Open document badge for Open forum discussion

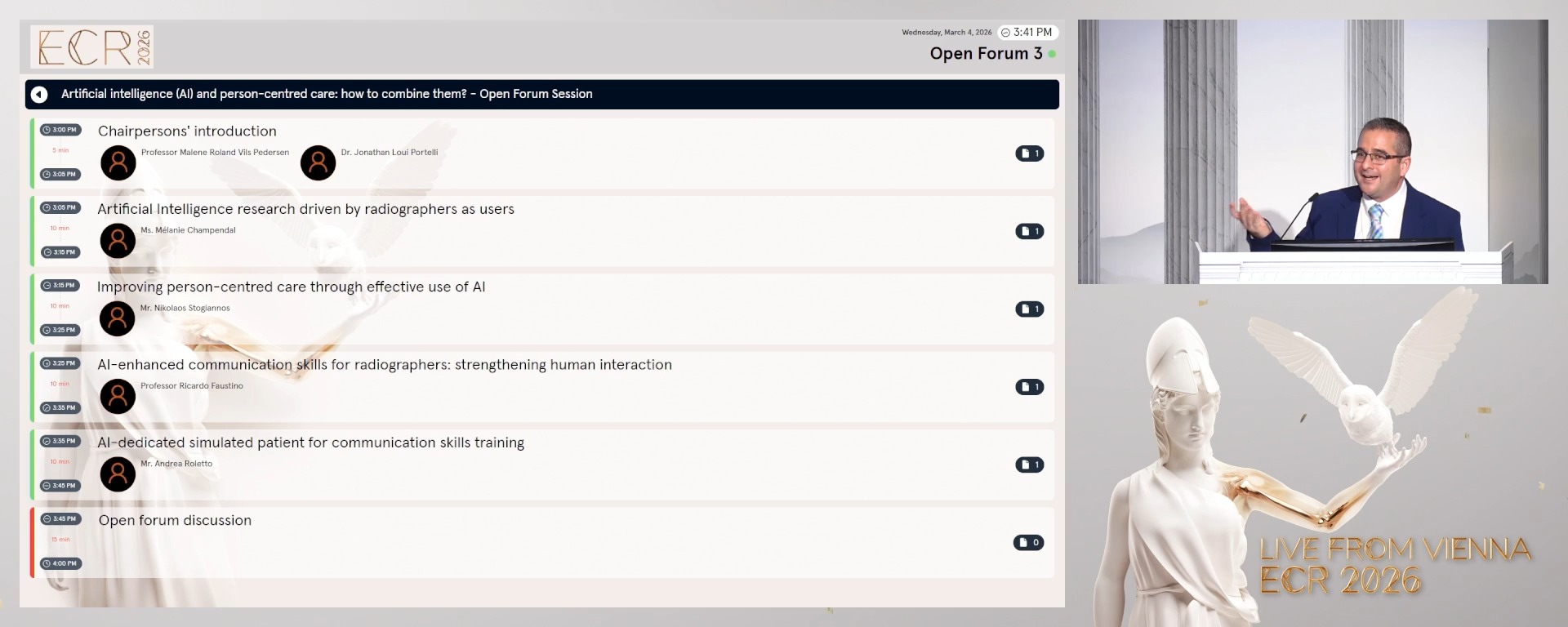(1029, 542)
